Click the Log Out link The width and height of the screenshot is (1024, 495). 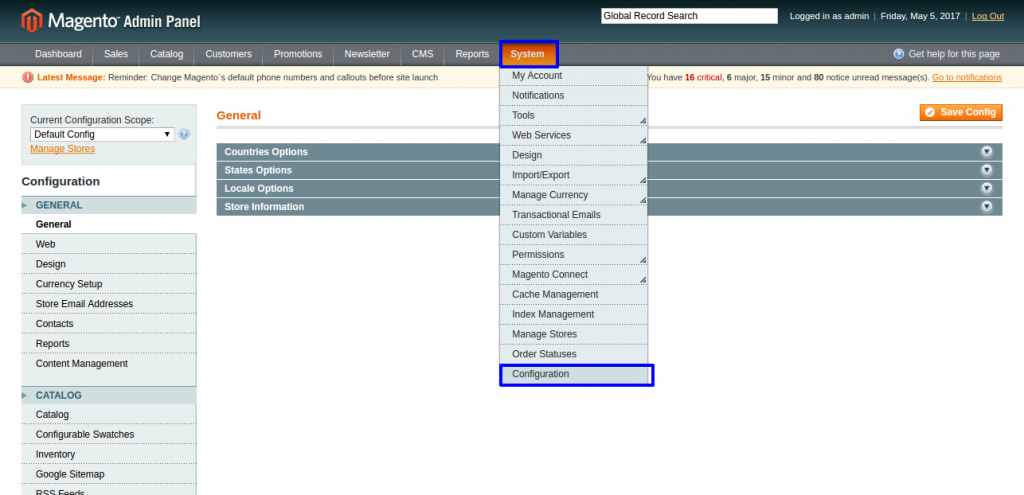point(987,16)
